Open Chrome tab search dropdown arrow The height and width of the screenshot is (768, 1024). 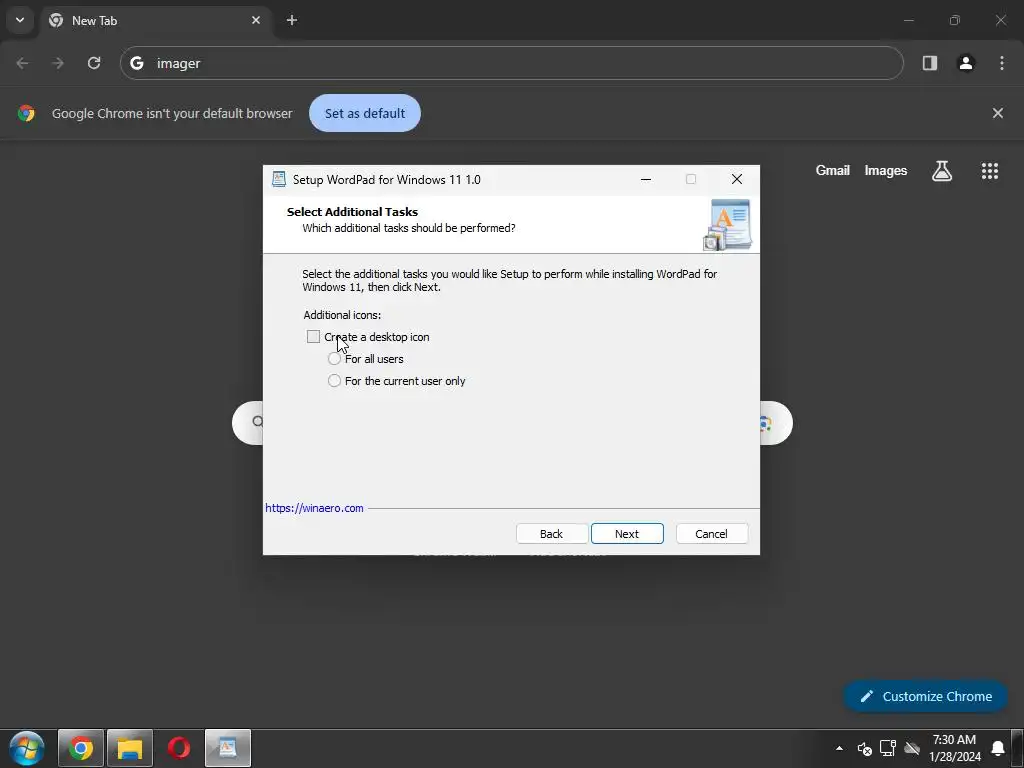20,20
